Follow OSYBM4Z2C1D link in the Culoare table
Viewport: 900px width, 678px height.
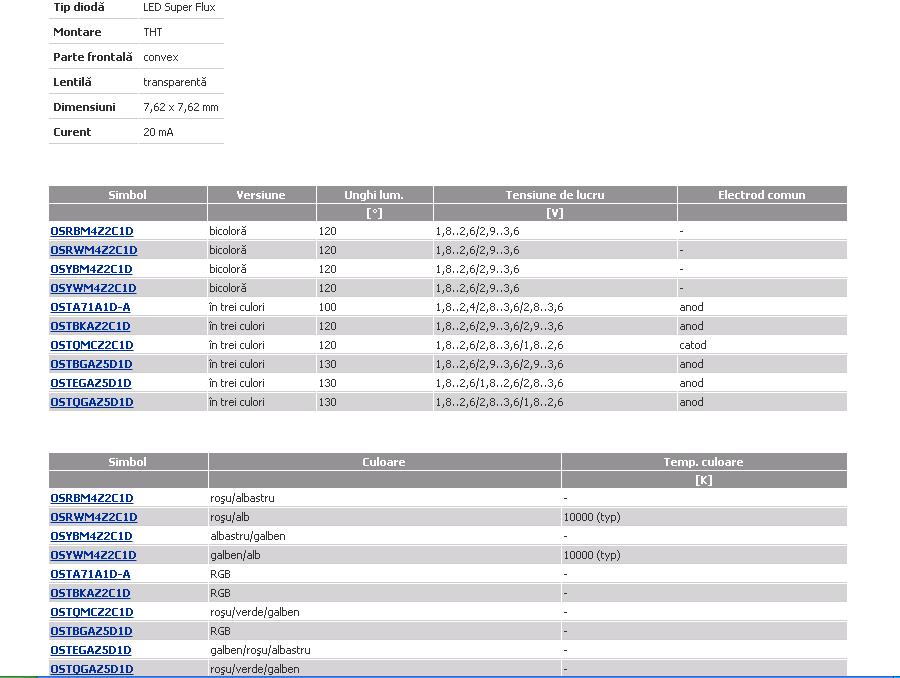(91, 536)
